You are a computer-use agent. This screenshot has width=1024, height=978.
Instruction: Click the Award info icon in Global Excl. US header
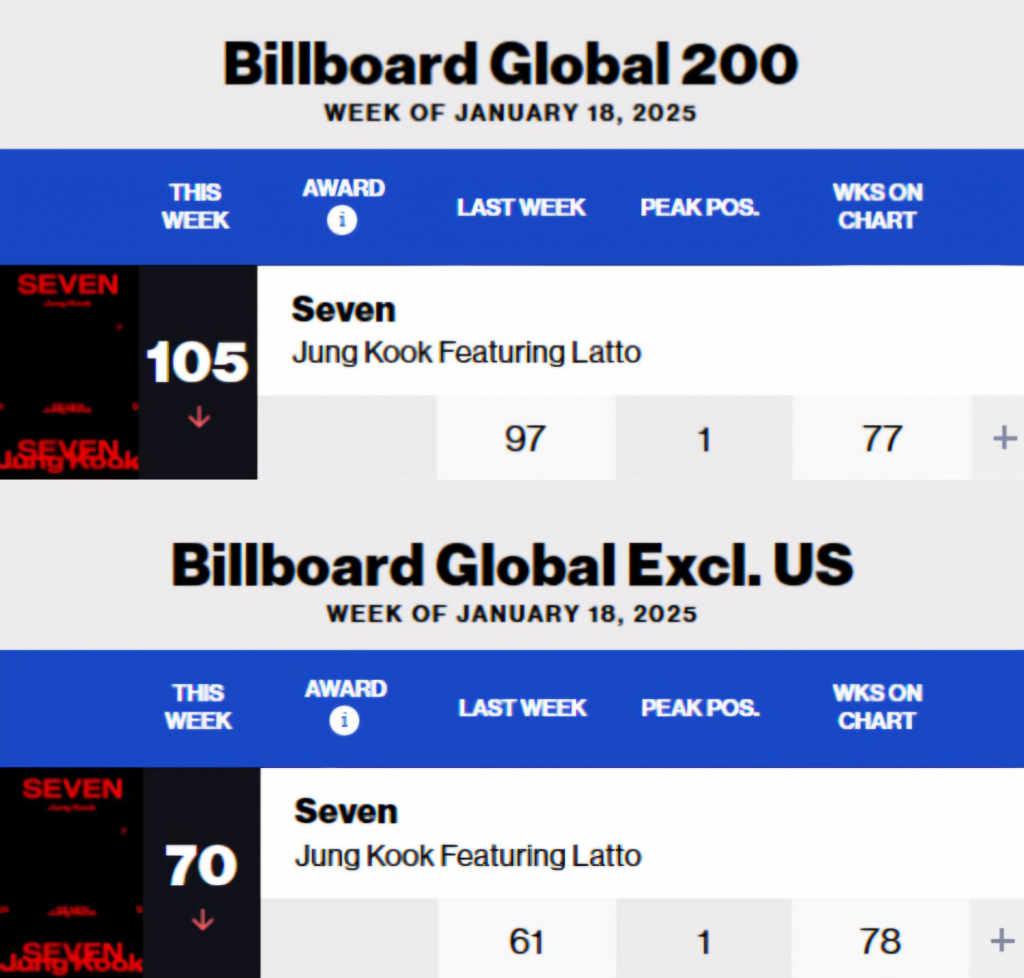344,721
